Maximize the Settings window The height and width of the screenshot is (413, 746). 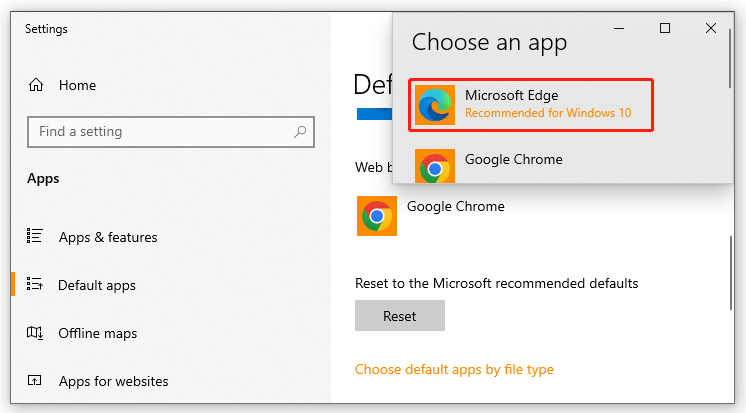[x=665, y=29]
